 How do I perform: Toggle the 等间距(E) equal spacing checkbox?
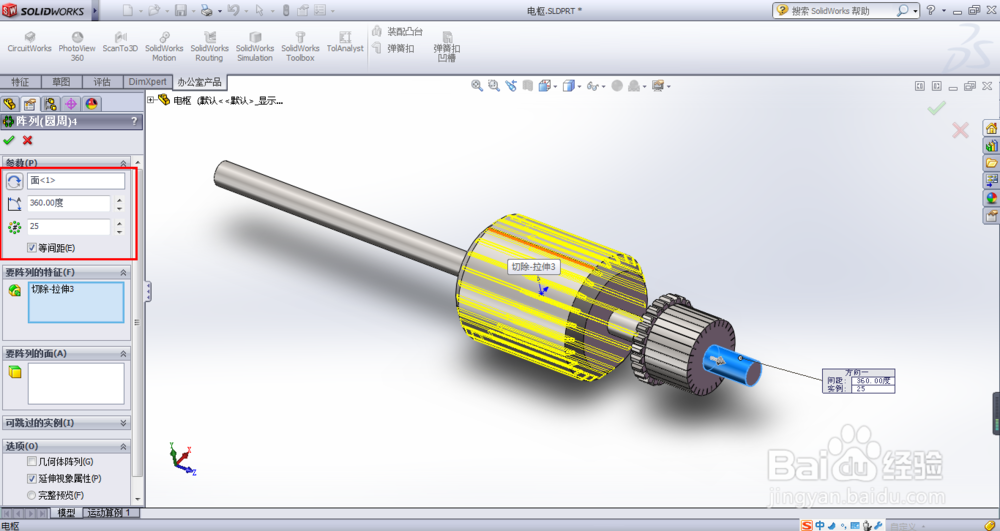point(32,248)
